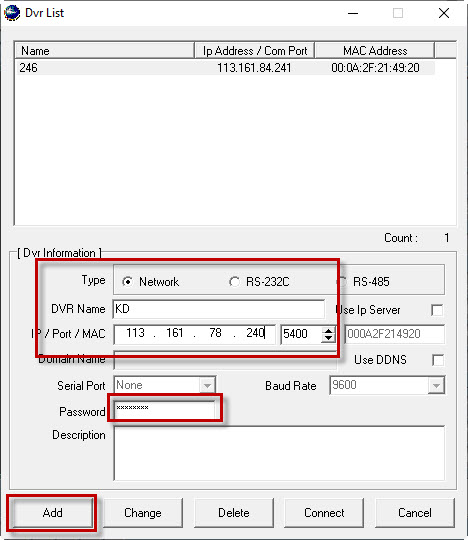The image size is (468, 540).
Task: Select the 246 DVR entry in list
Action: tap(226, 68)
